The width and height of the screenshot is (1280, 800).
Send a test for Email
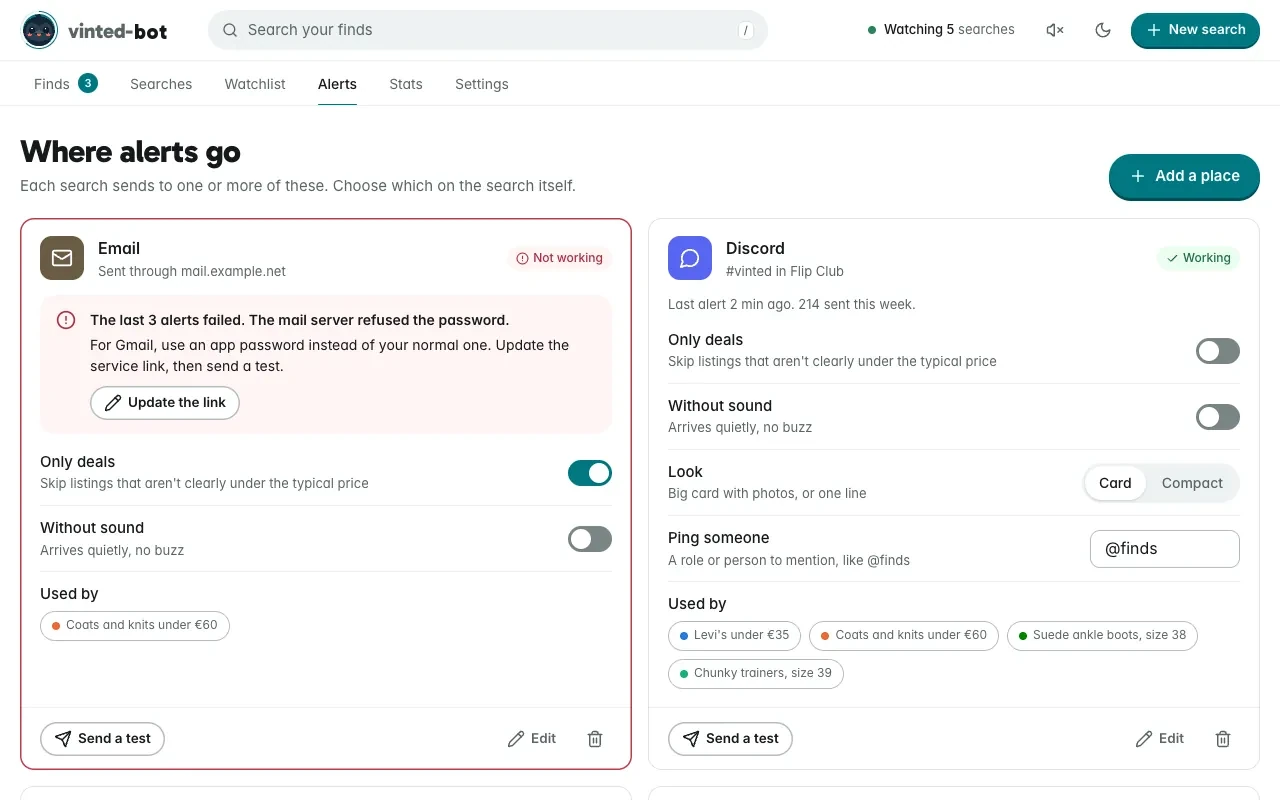(102, 739)
